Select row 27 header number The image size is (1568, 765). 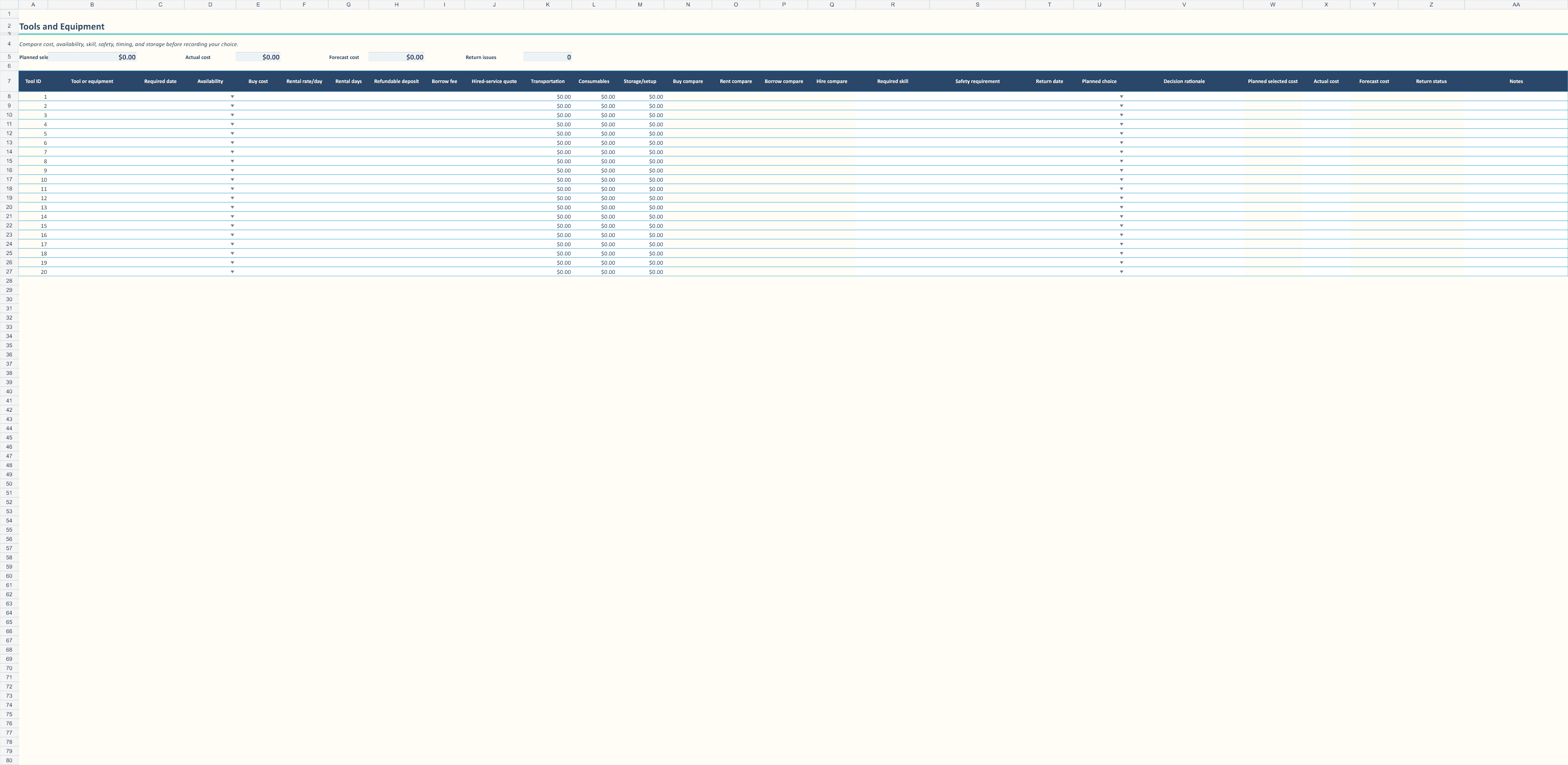9,272
